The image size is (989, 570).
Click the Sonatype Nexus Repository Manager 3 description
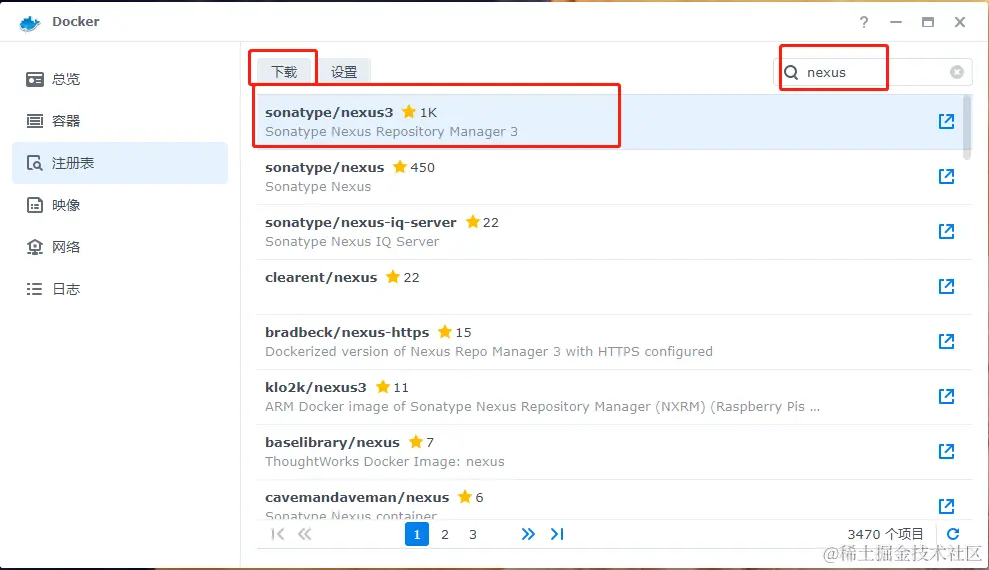(391, 132)
